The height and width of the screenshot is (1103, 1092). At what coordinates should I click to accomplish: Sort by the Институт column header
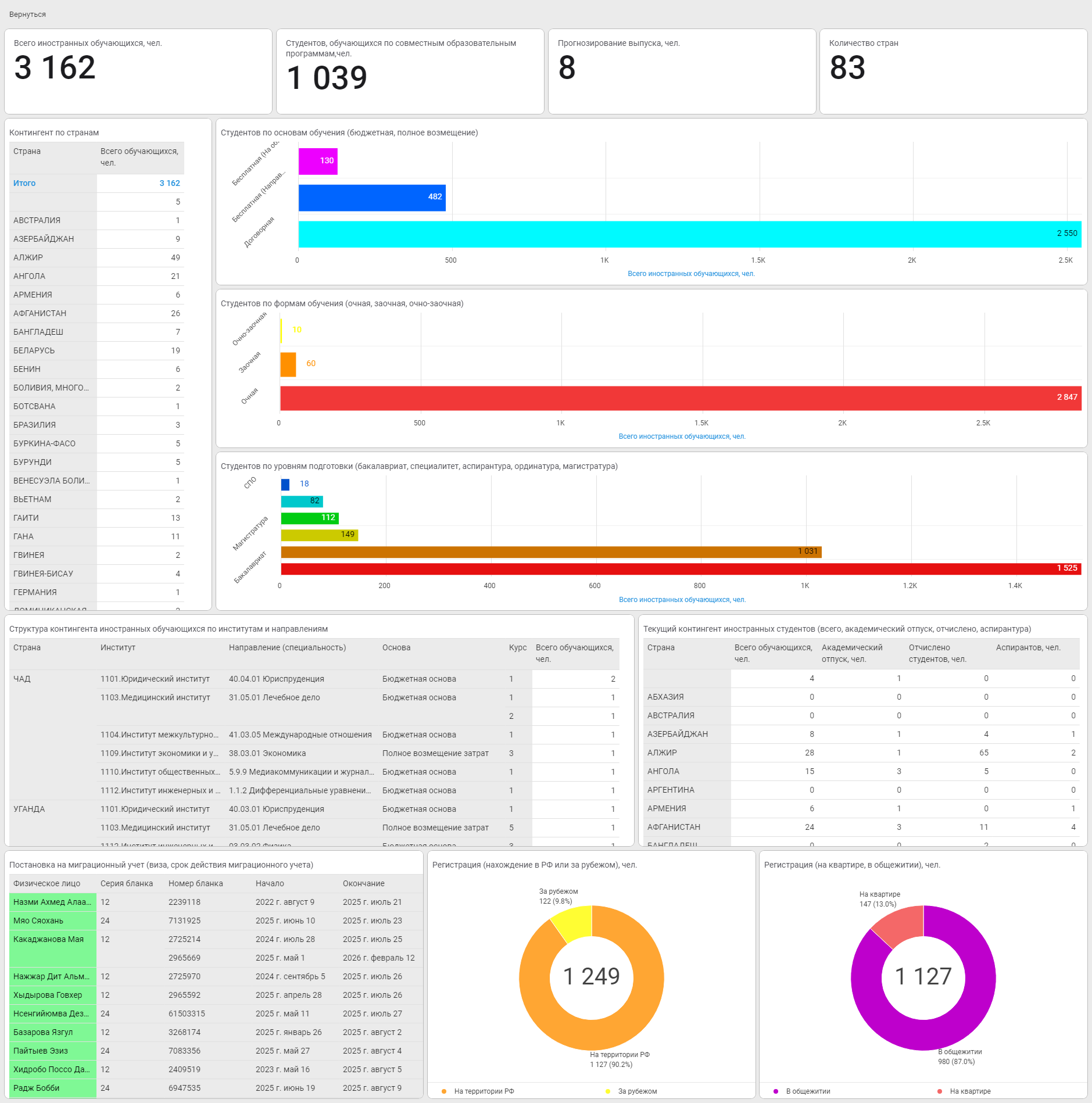pyautogui.click(x=118, y=647)
